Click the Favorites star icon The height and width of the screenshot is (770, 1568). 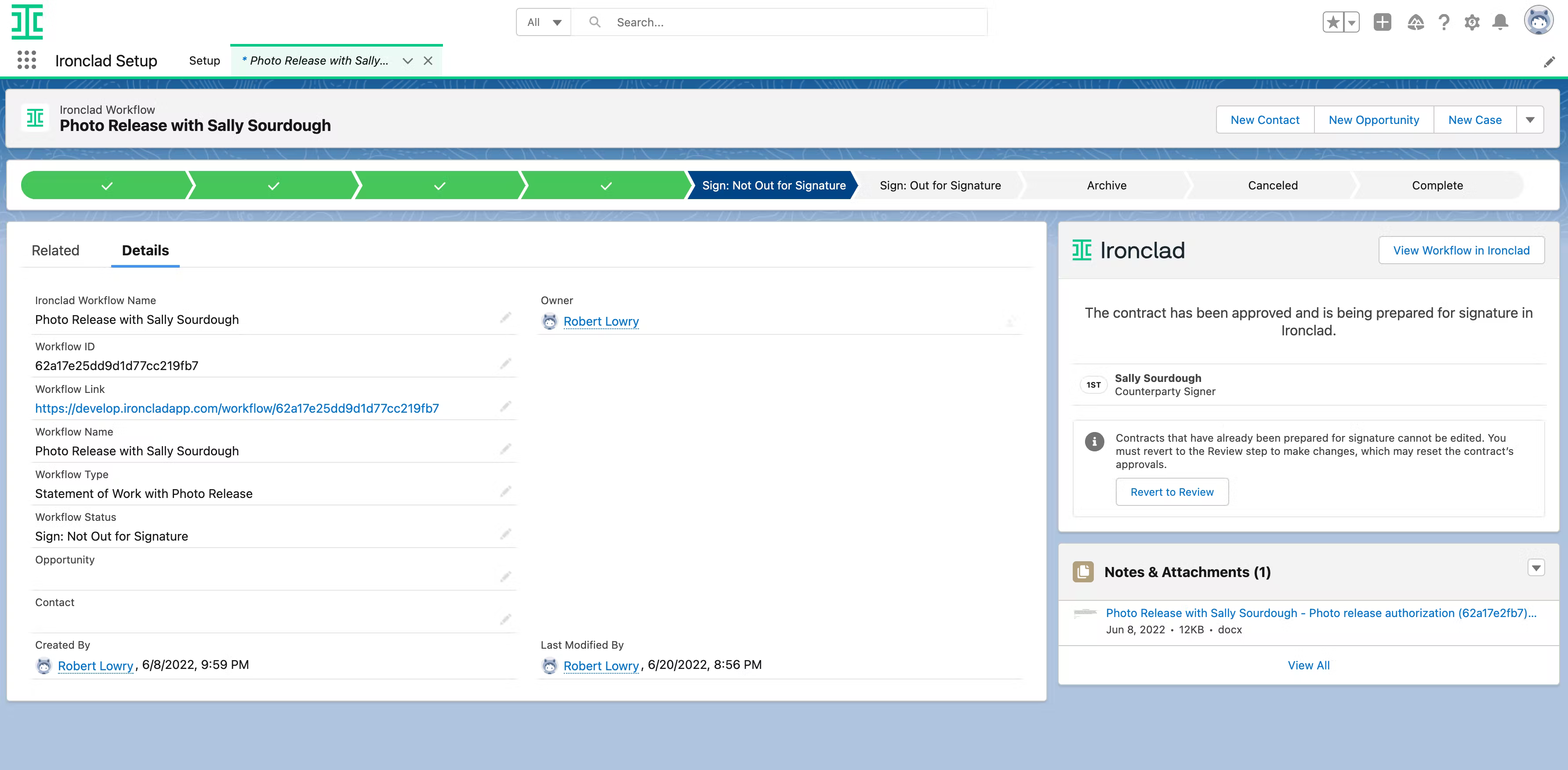(1333, 22)
